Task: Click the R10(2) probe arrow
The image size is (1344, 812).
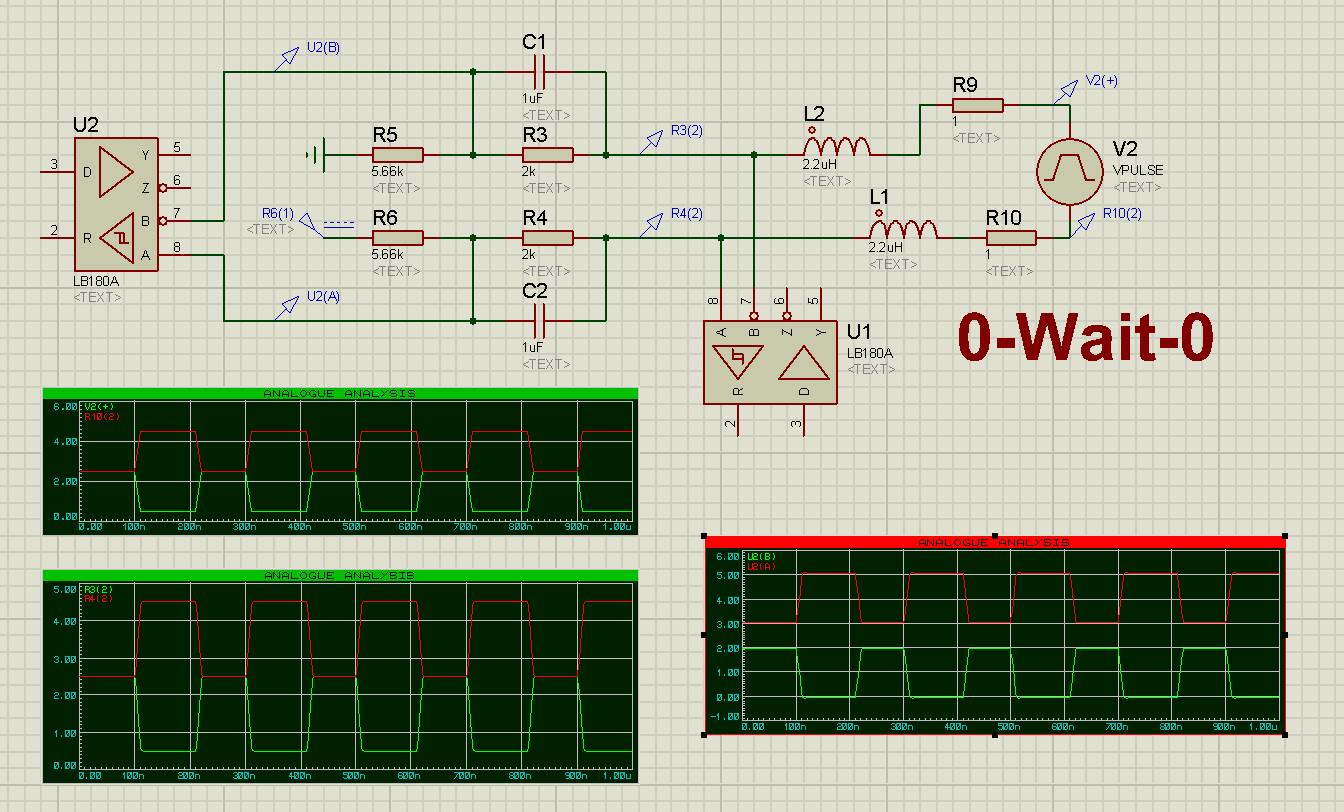Action: point(1084,219)
